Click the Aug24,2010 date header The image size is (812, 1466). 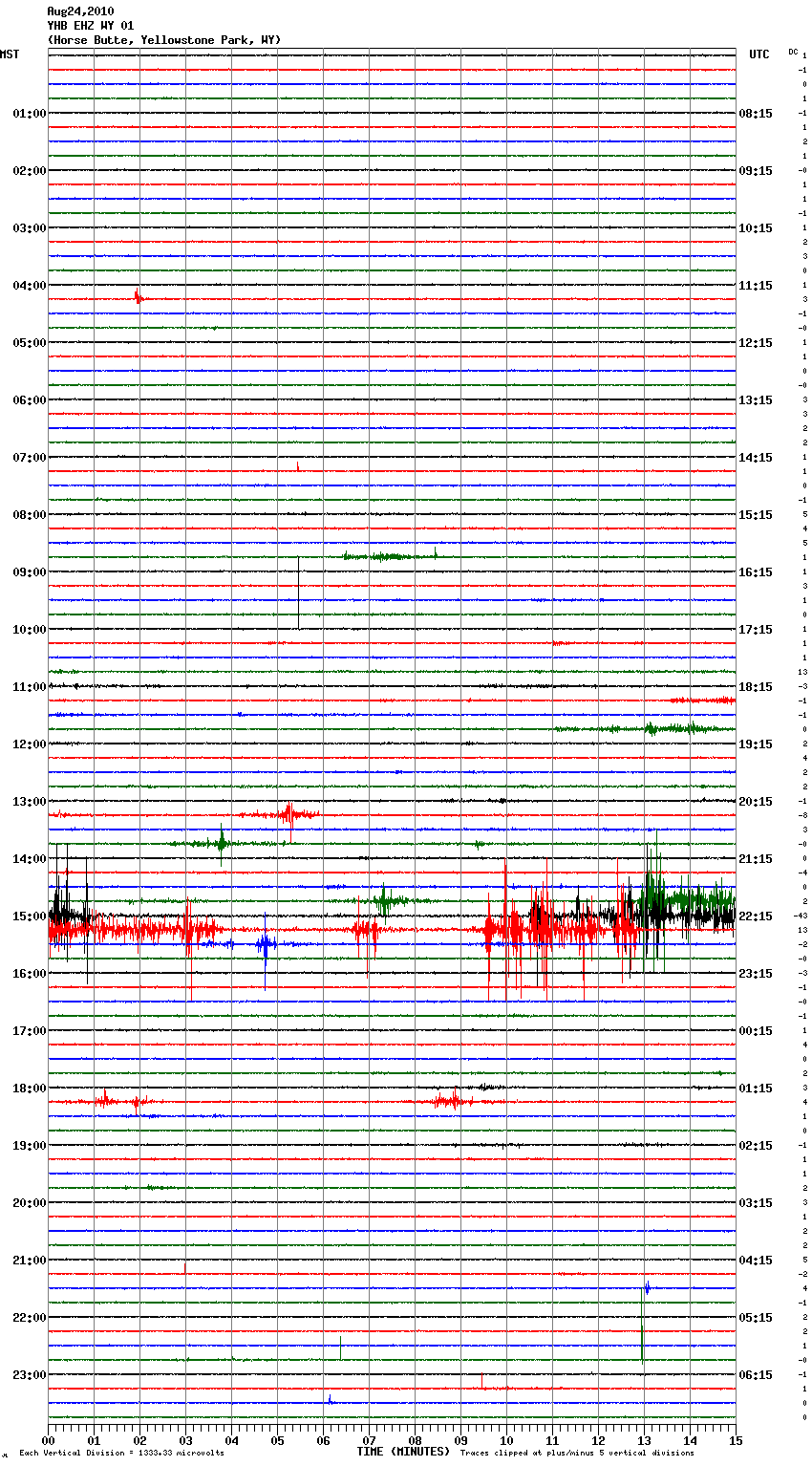click(x=80, y=11)
